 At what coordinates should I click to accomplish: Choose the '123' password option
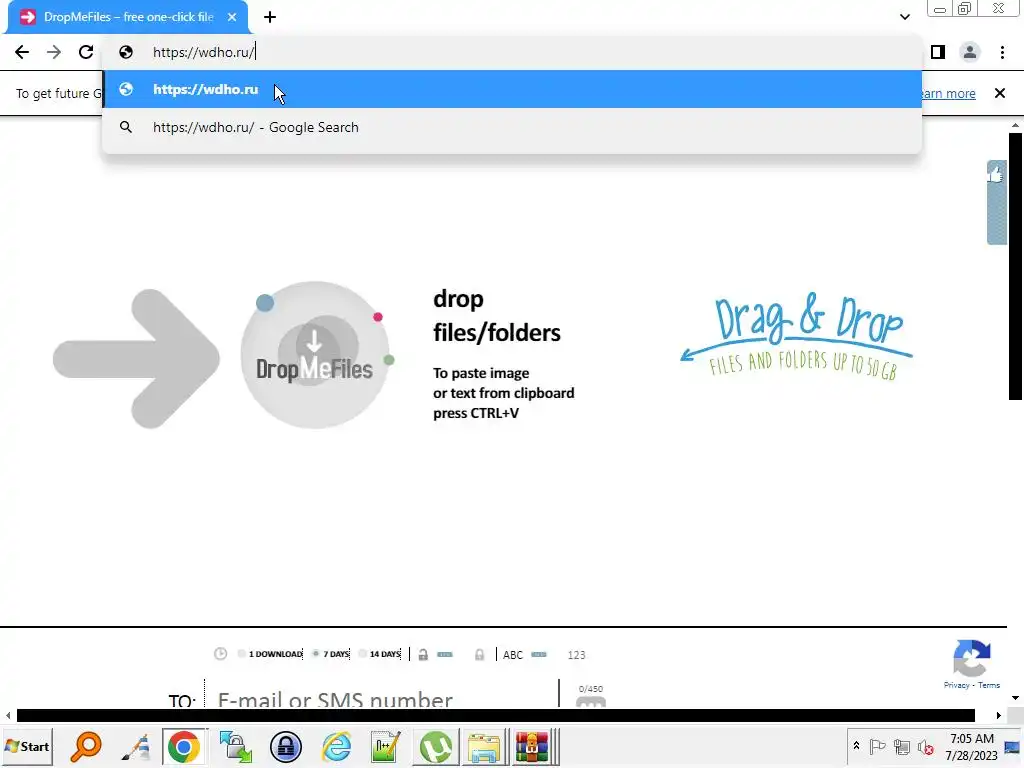[x=577, y=654]
